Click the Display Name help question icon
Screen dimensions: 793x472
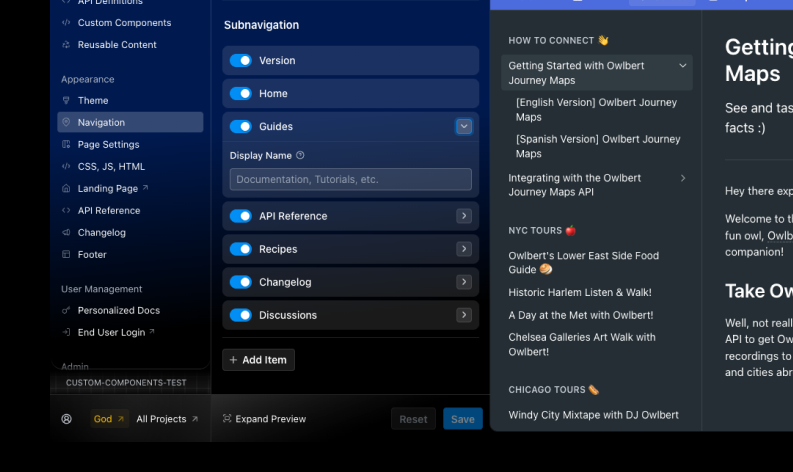coord(300,155)
